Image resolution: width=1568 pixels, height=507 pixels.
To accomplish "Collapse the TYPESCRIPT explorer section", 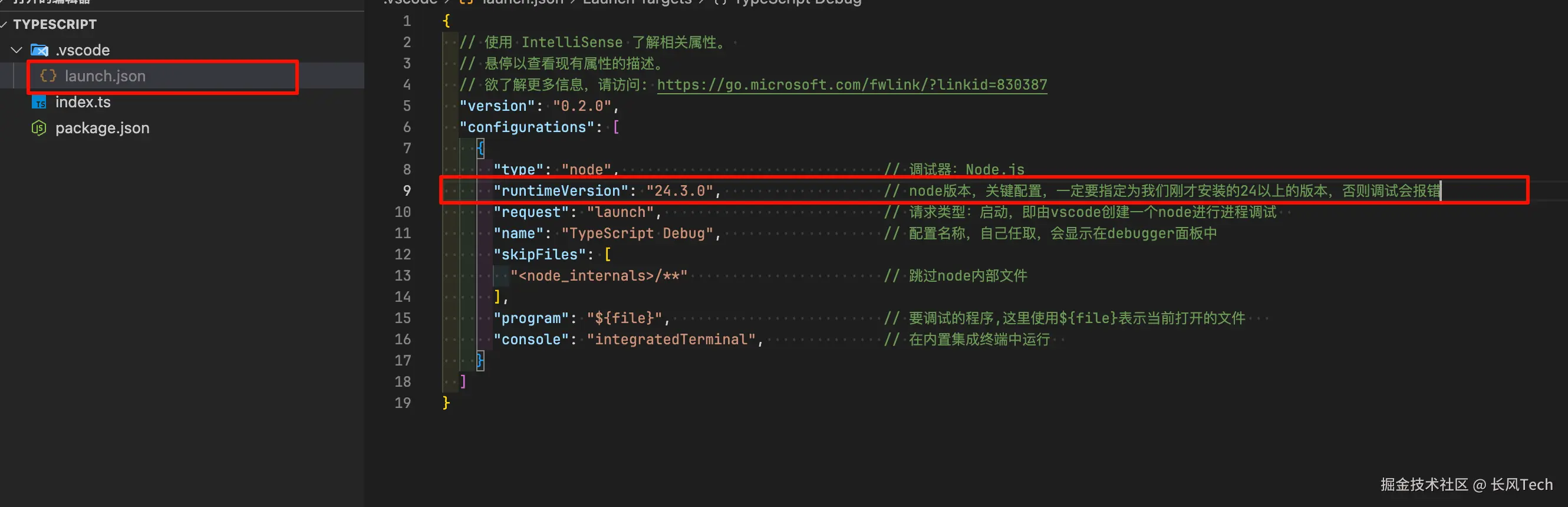I will pos(4,24).
